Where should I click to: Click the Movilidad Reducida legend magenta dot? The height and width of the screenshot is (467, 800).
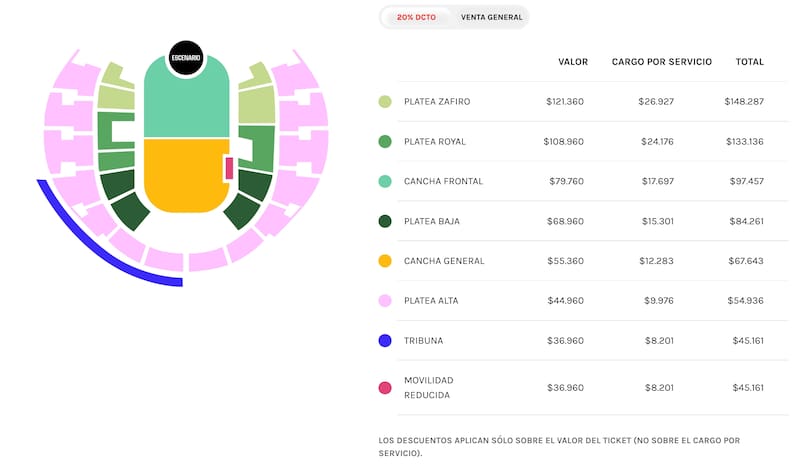point(385,387)
